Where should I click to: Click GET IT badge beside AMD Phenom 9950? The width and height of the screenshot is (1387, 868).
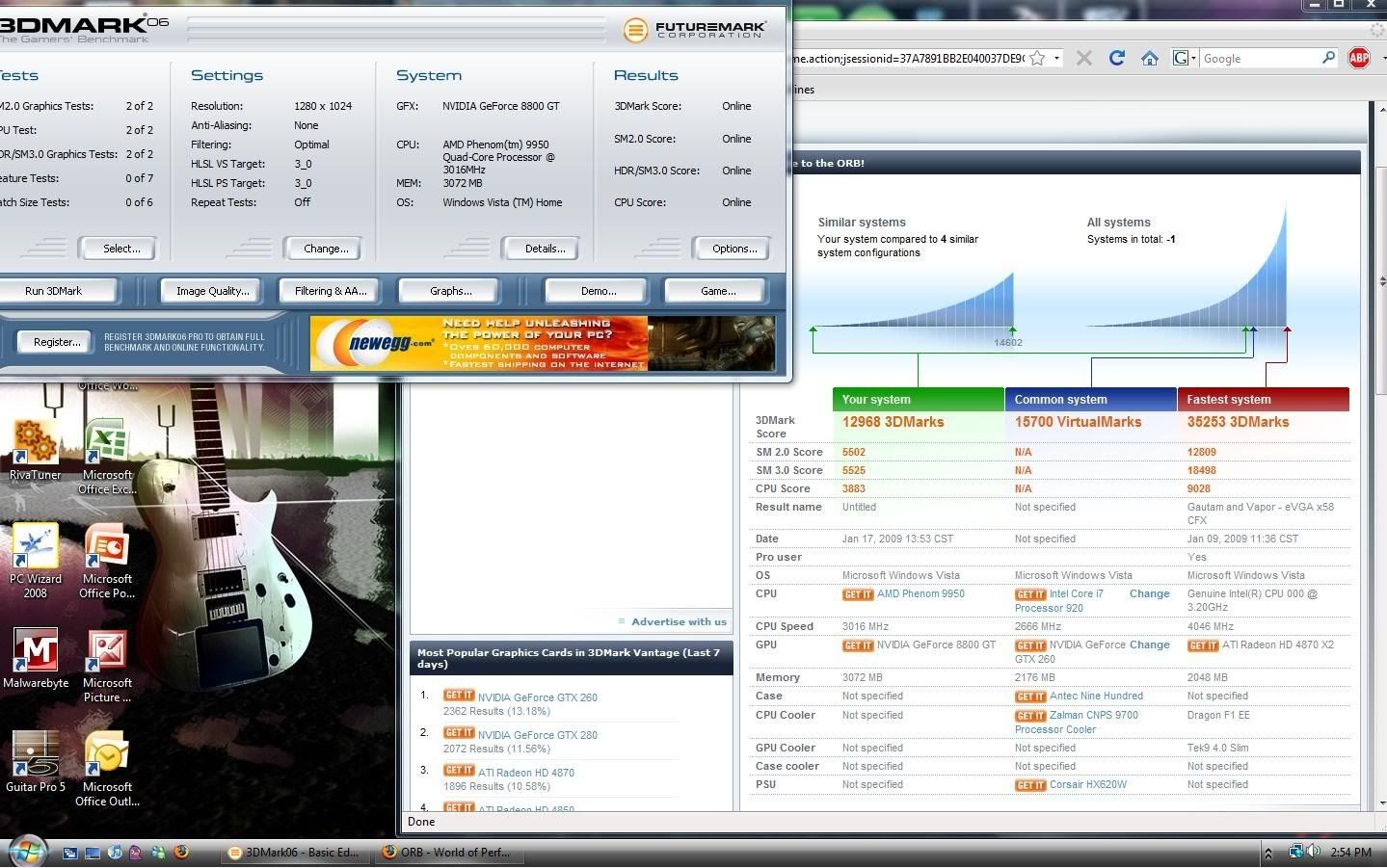[857, 594]
